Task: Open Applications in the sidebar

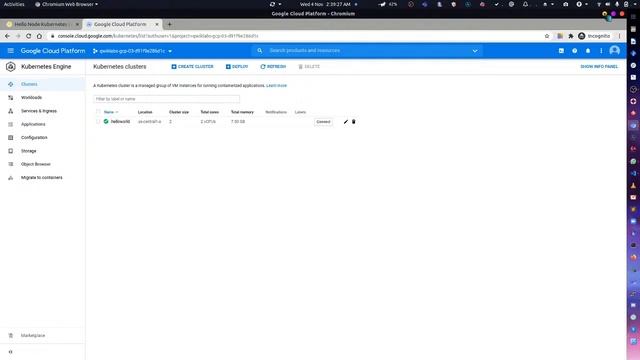Action: 33,124
